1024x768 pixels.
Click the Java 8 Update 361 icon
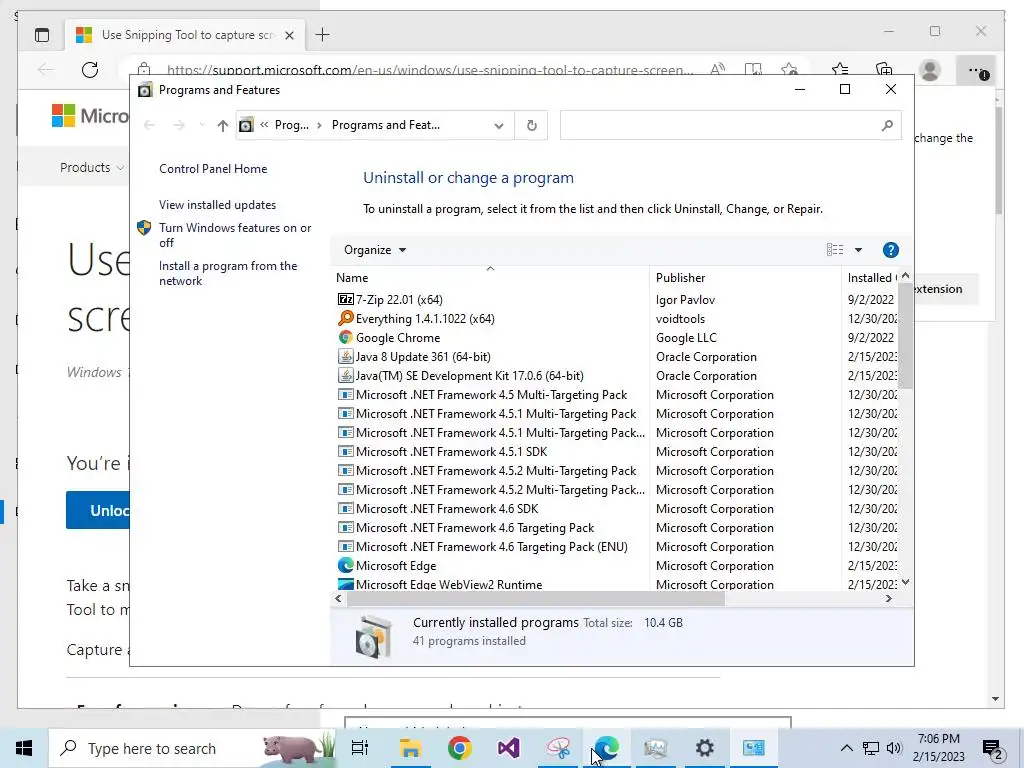click(345, 356)
